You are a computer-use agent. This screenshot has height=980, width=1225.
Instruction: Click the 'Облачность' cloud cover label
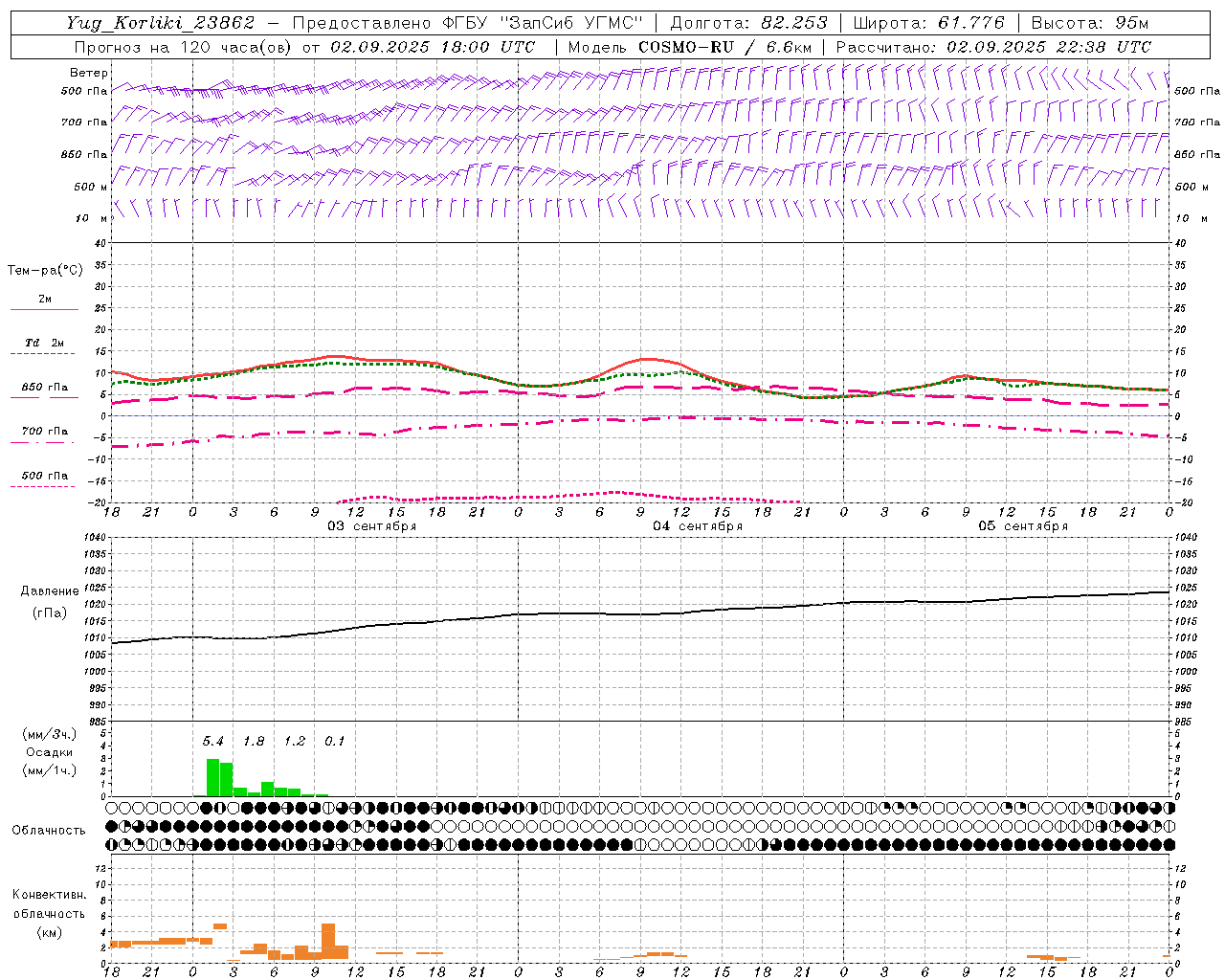point(49,830)
